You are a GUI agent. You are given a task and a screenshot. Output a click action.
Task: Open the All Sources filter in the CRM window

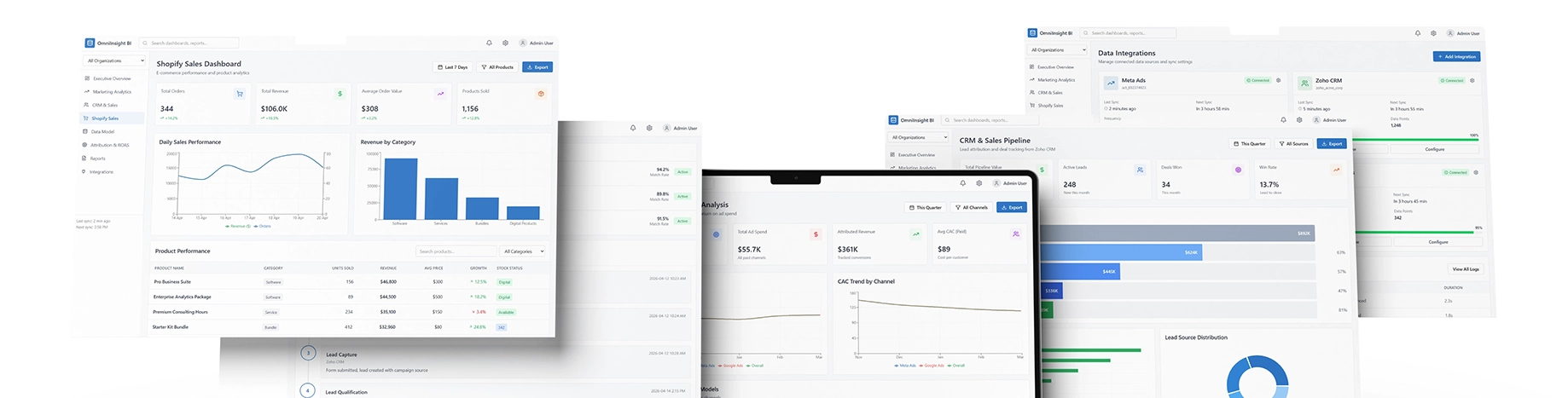[x=1293, y=143]
